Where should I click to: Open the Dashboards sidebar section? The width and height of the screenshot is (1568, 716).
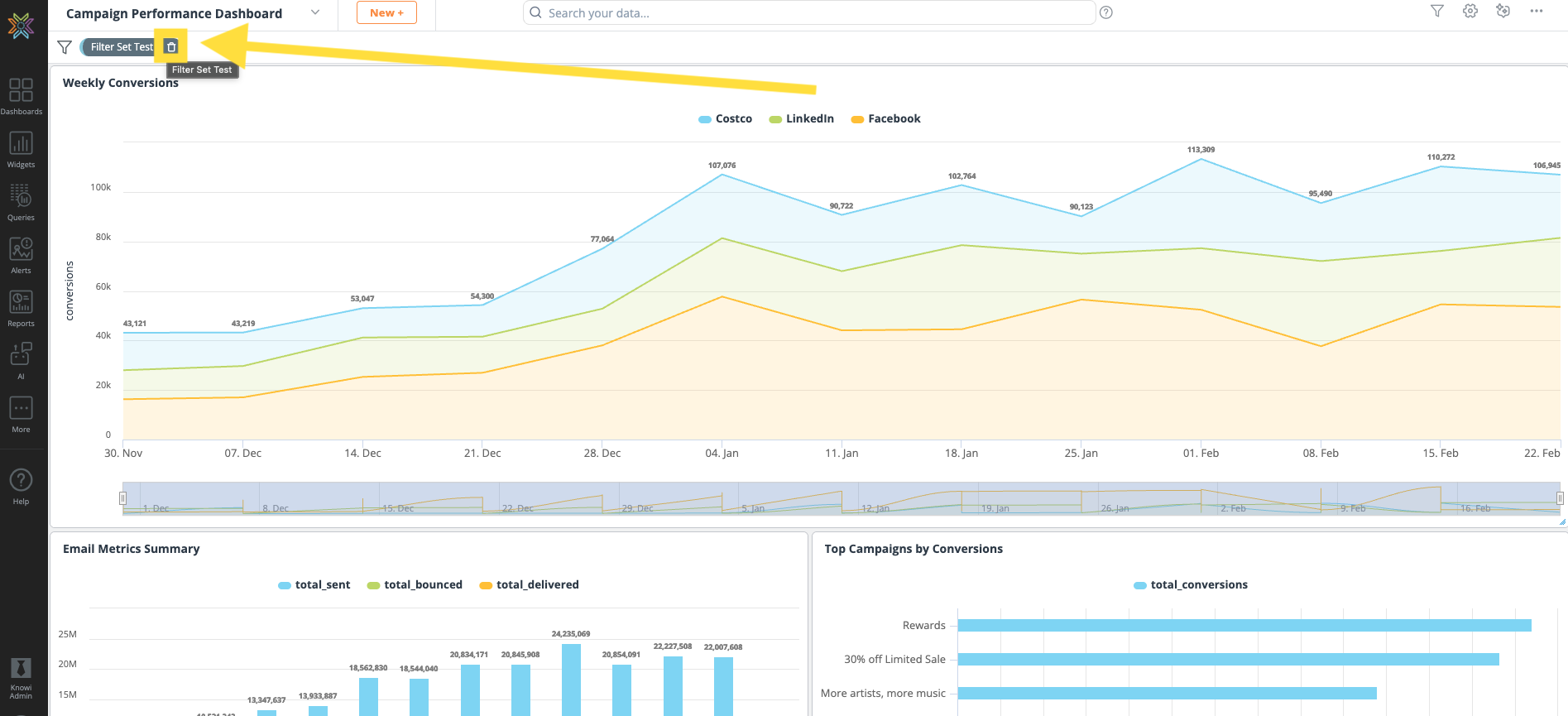[x=21, y=96]
